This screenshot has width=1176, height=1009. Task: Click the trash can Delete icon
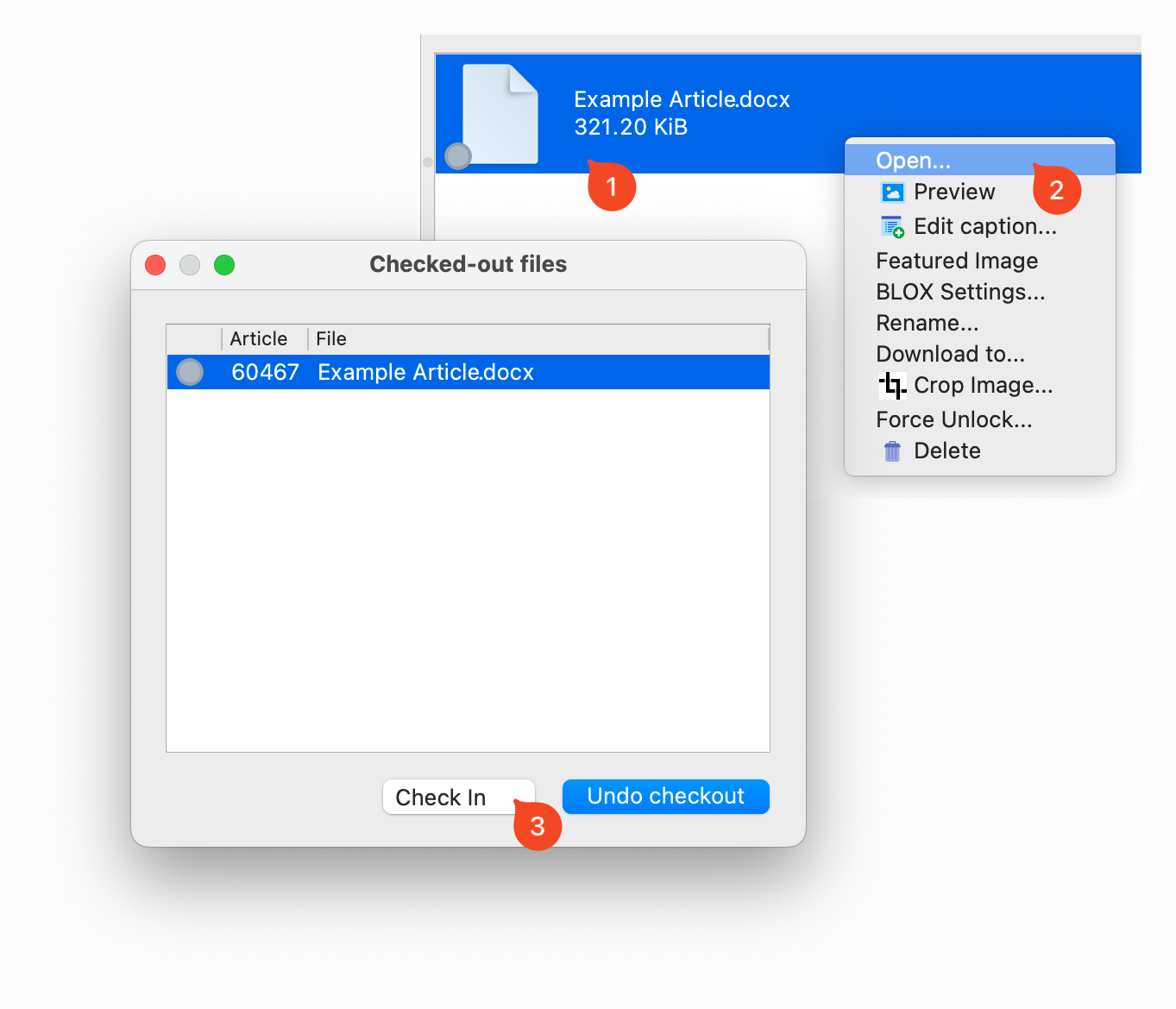pyautogui.click(x=892, y=451)
